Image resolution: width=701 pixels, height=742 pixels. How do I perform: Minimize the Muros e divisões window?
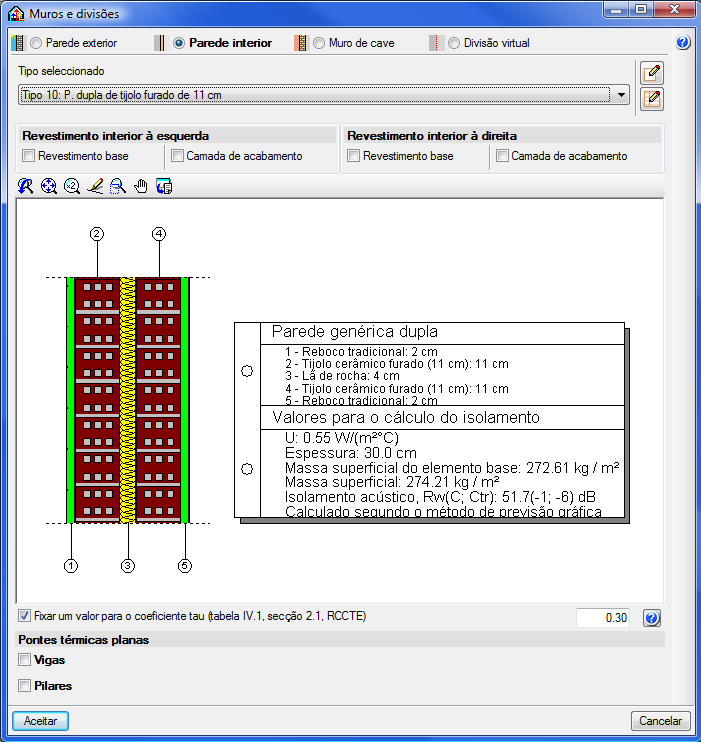(x=616, y=9)
